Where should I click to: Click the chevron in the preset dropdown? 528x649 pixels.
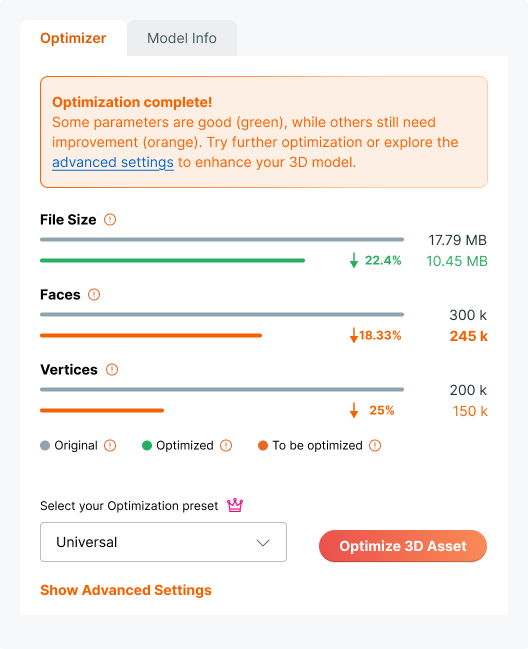(263, 543)
